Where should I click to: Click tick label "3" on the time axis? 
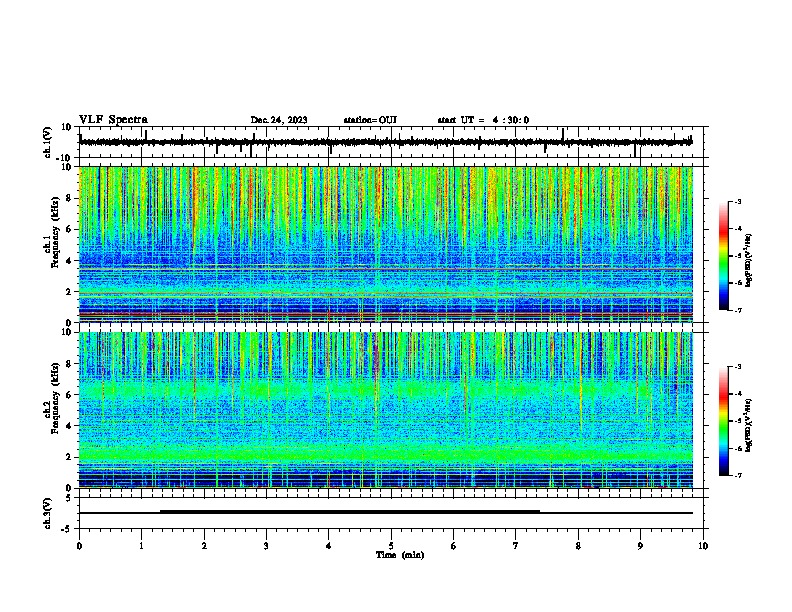[x=266, y=546]
